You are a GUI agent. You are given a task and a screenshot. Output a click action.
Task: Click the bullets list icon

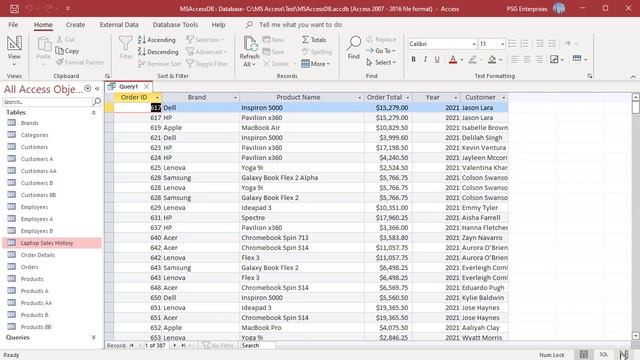(512, 44)
